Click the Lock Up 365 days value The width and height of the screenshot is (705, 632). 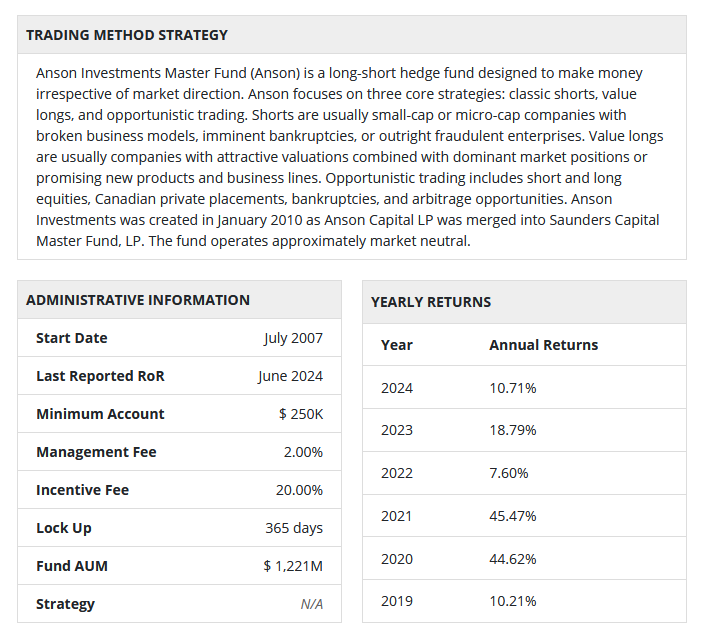click(294, 528)
